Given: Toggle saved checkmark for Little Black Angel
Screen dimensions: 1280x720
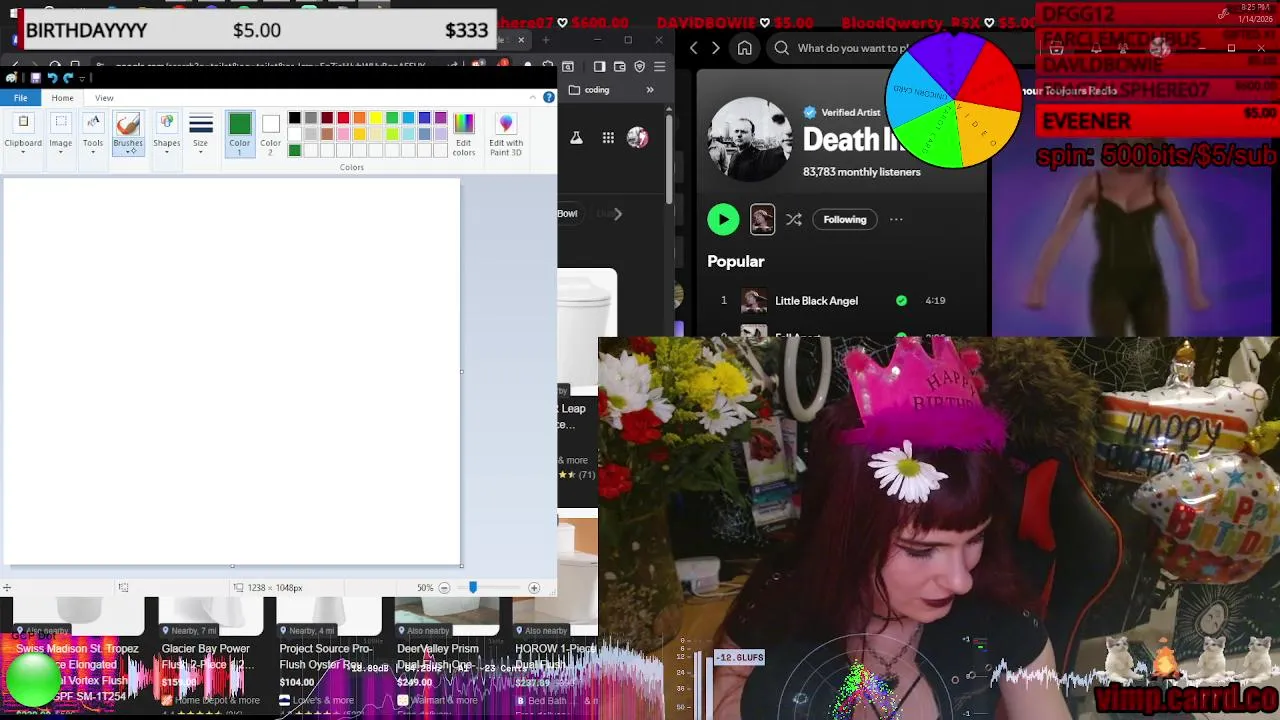Looking at the screenshot, I should (x=901, y=301).
